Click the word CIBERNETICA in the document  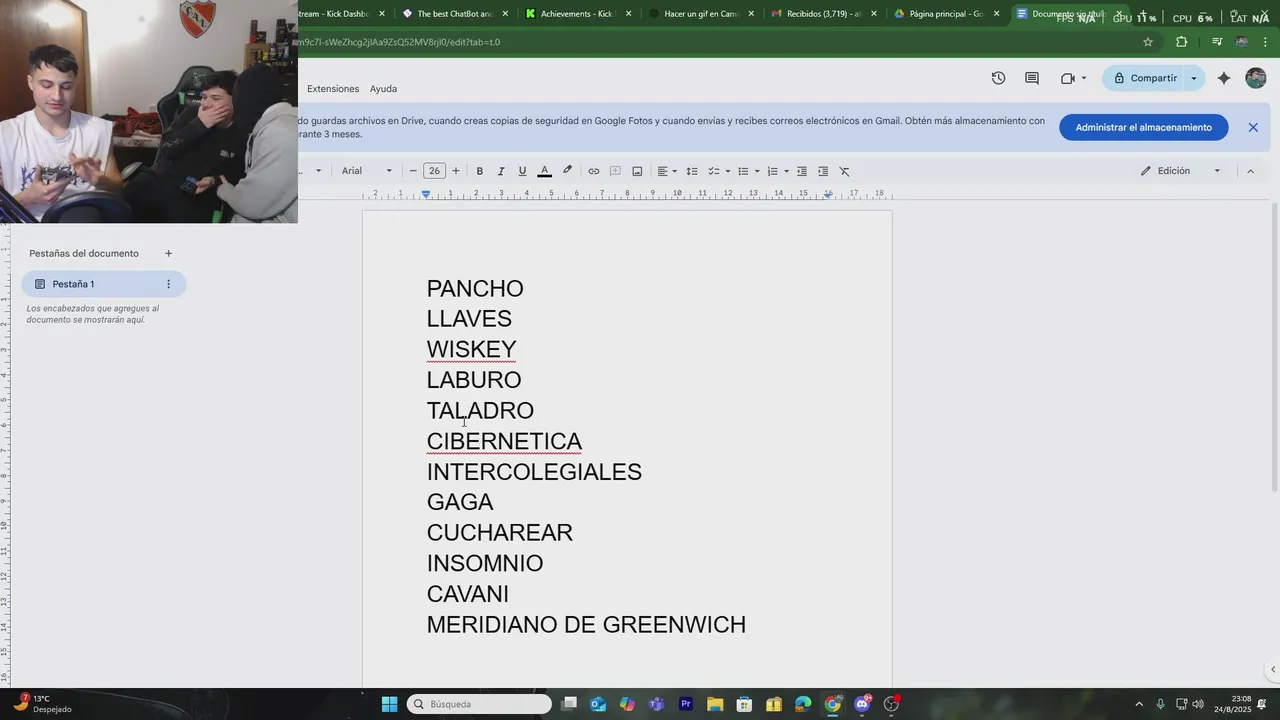(504, 441)
